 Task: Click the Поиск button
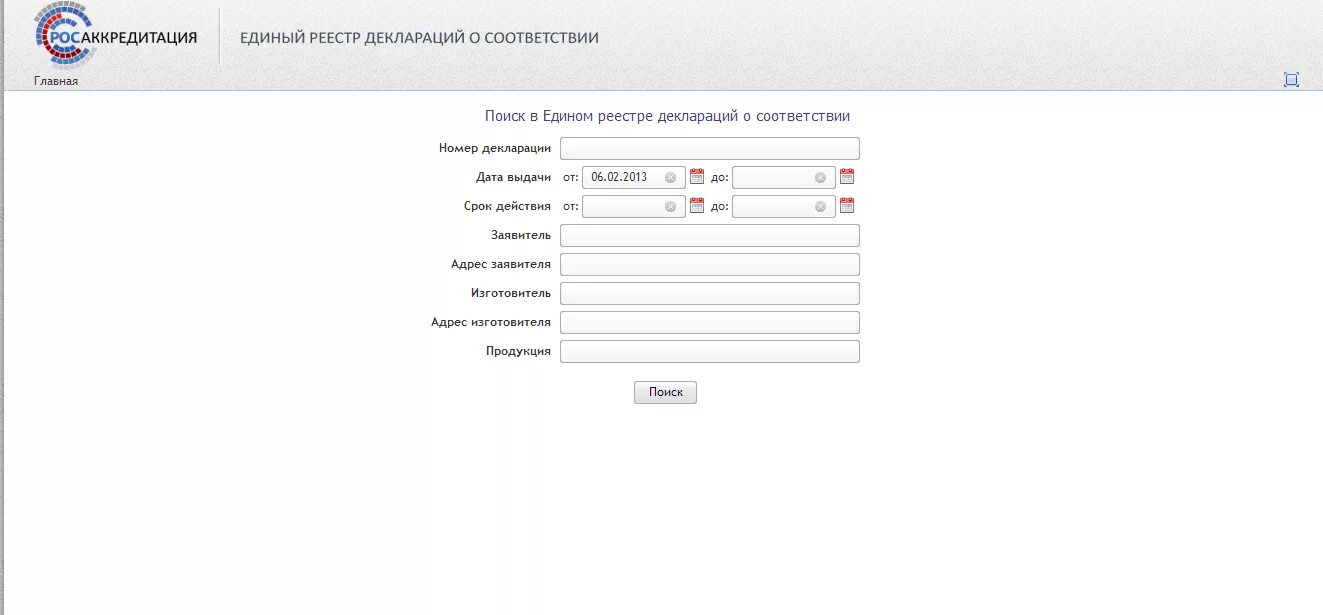tap(665, 392)
